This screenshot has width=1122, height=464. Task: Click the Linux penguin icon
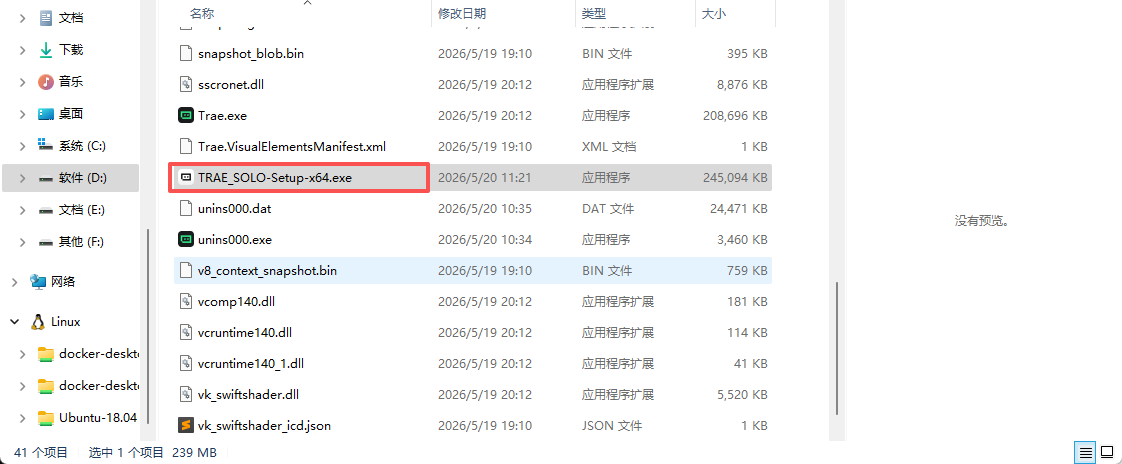38,322
